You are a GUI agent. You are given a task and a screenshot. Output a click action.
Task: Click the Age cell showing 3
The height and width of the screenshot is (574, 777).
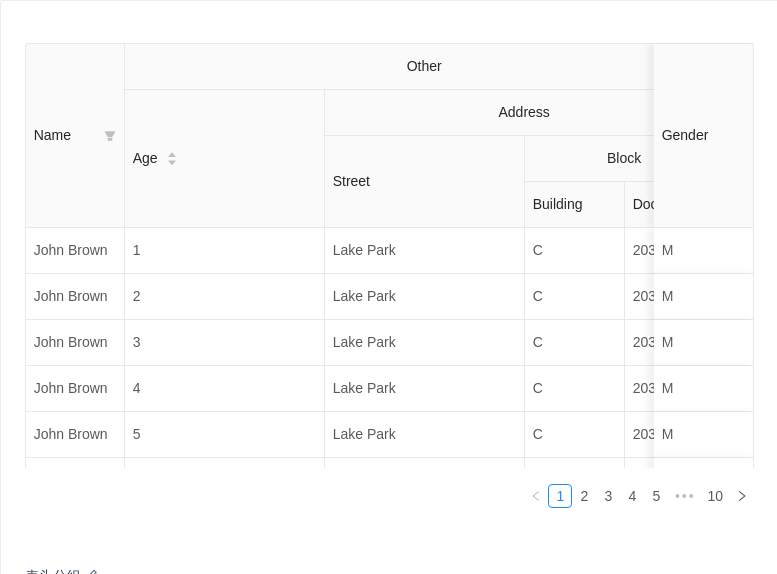click(x=224, y=343)
